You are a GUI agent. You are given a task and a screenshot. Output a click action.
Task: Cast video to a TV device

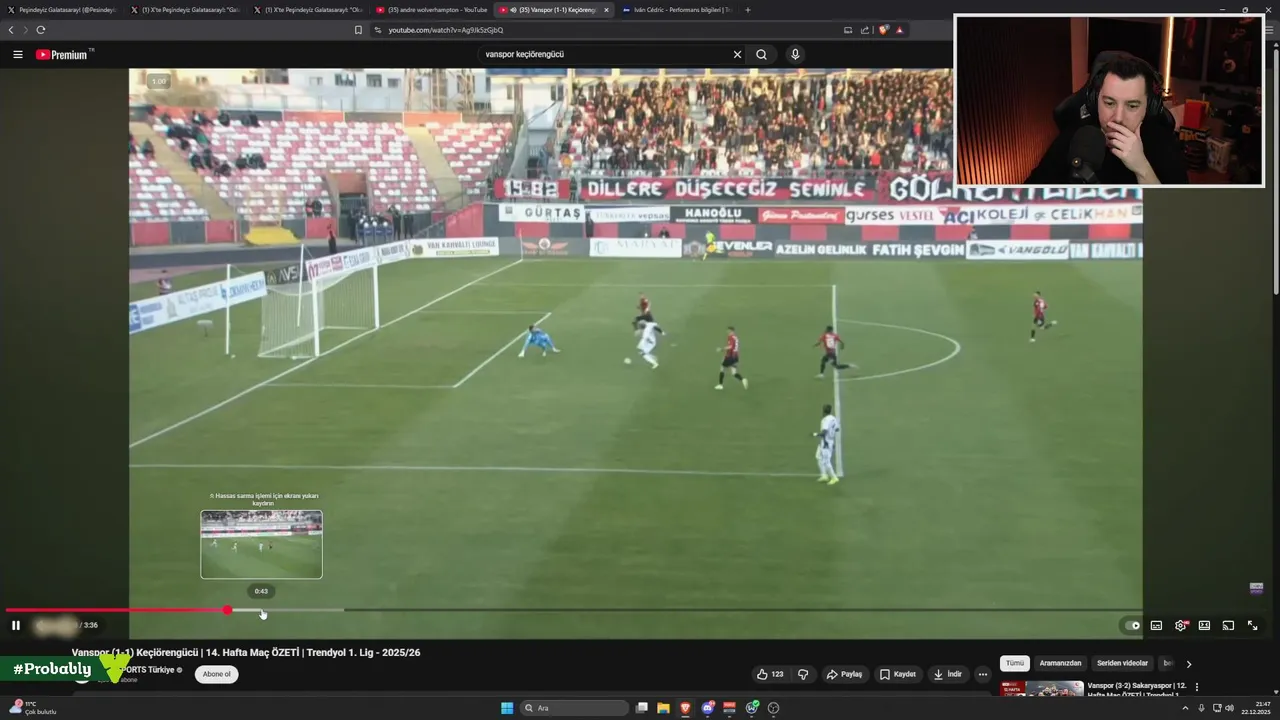point(1228,625)
